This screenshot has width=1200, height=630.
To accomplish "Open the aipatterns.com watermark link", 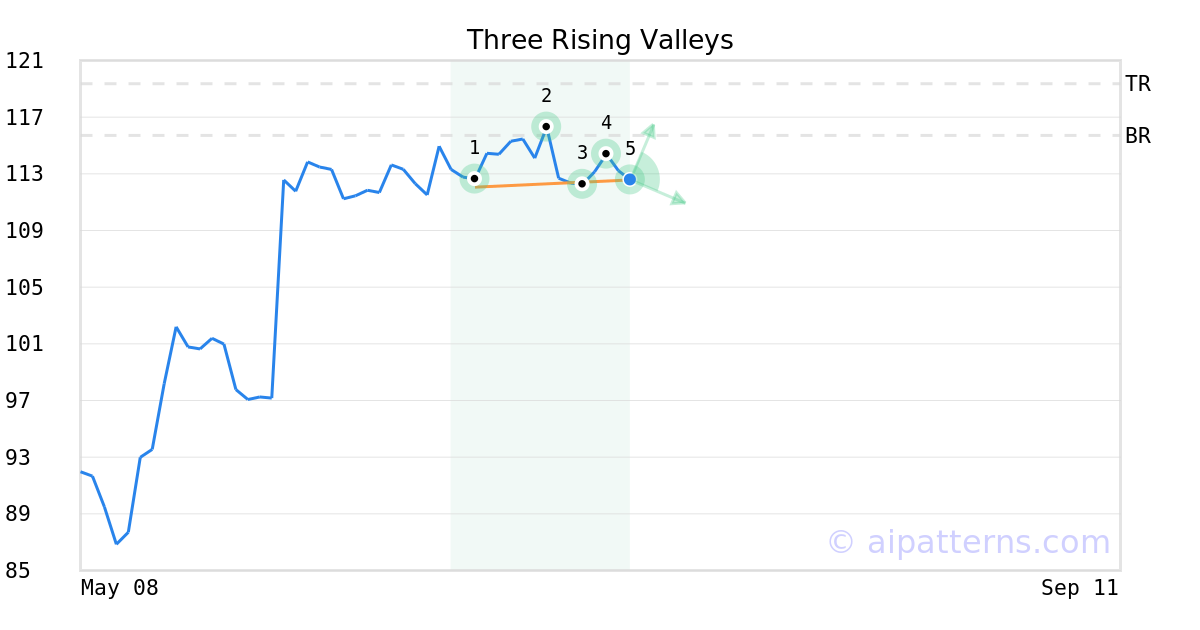I will (968, 542).
